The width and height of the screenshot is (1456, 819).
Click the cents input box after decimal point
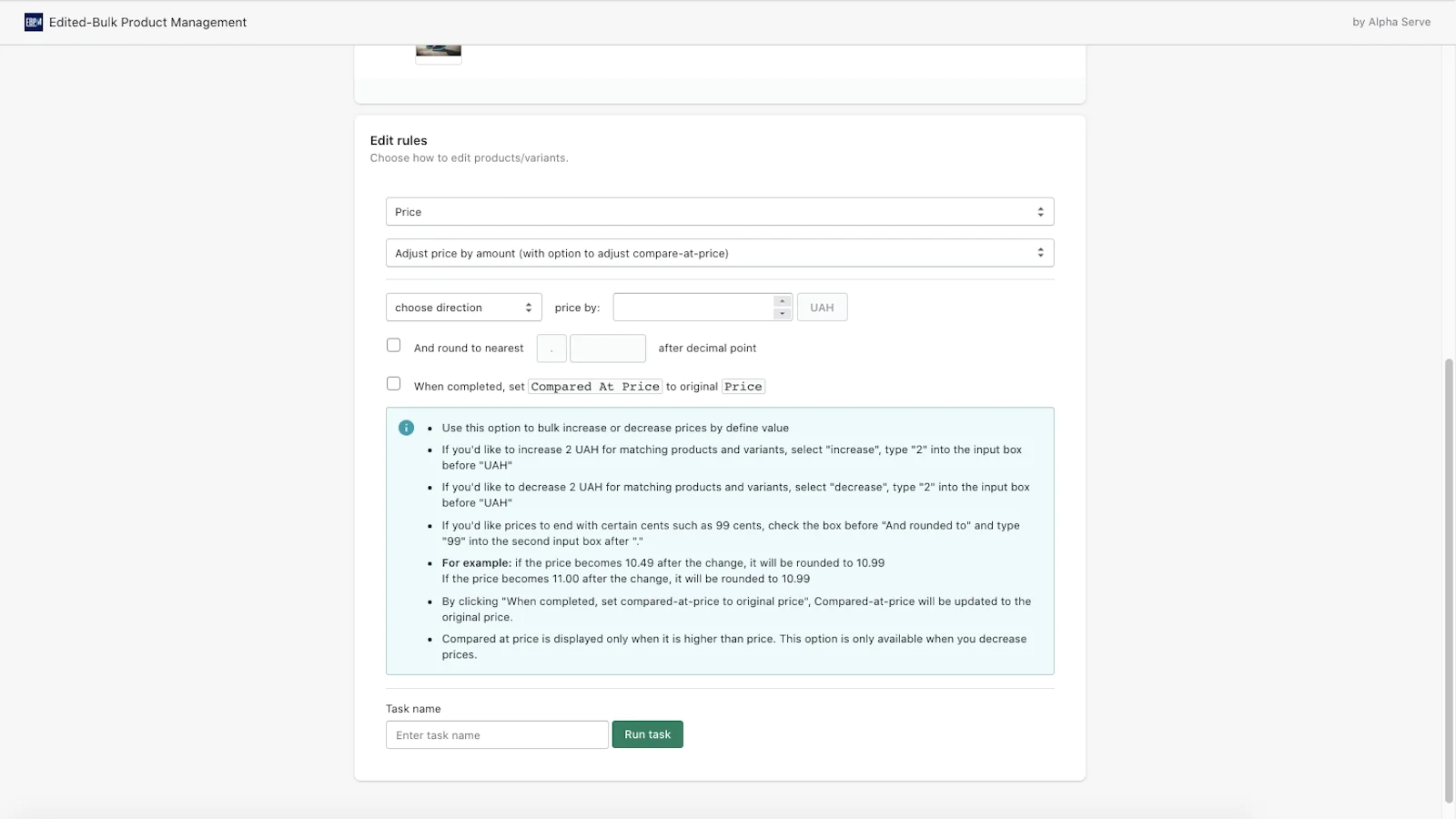pos(607,349)
